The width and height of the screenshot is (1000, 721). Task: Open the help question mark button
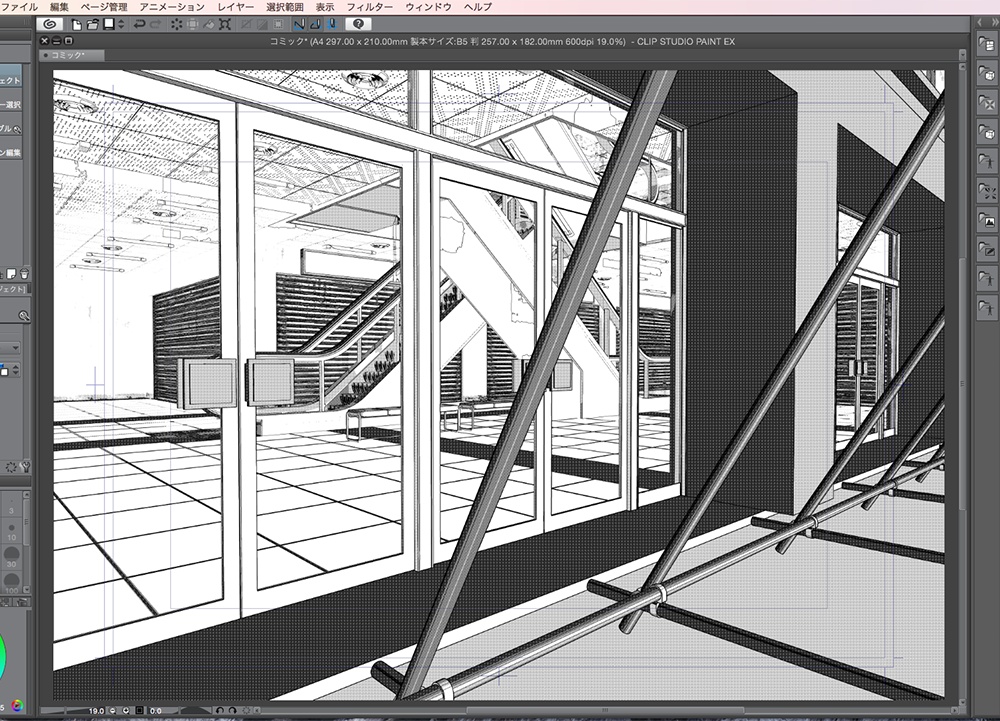[x=358, y=24]
